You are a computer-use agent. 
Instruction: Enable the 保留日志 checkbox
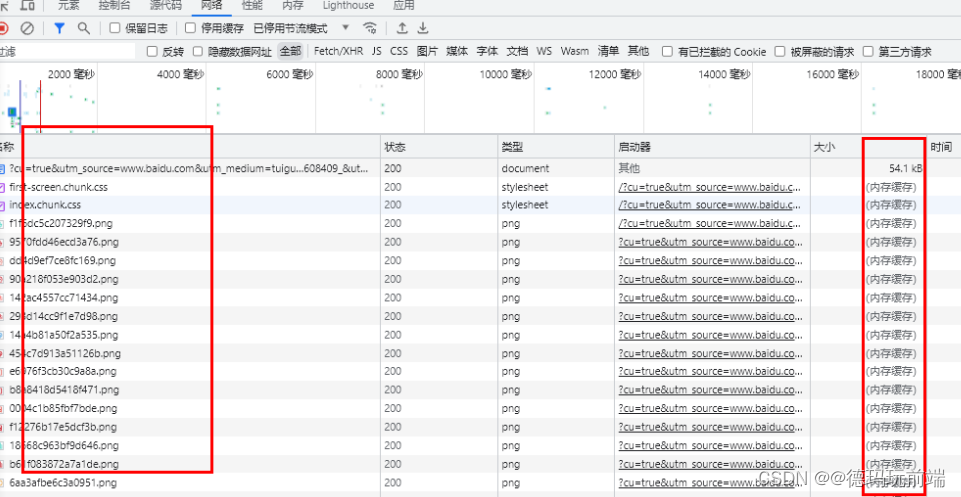click(x=115, y=28)
